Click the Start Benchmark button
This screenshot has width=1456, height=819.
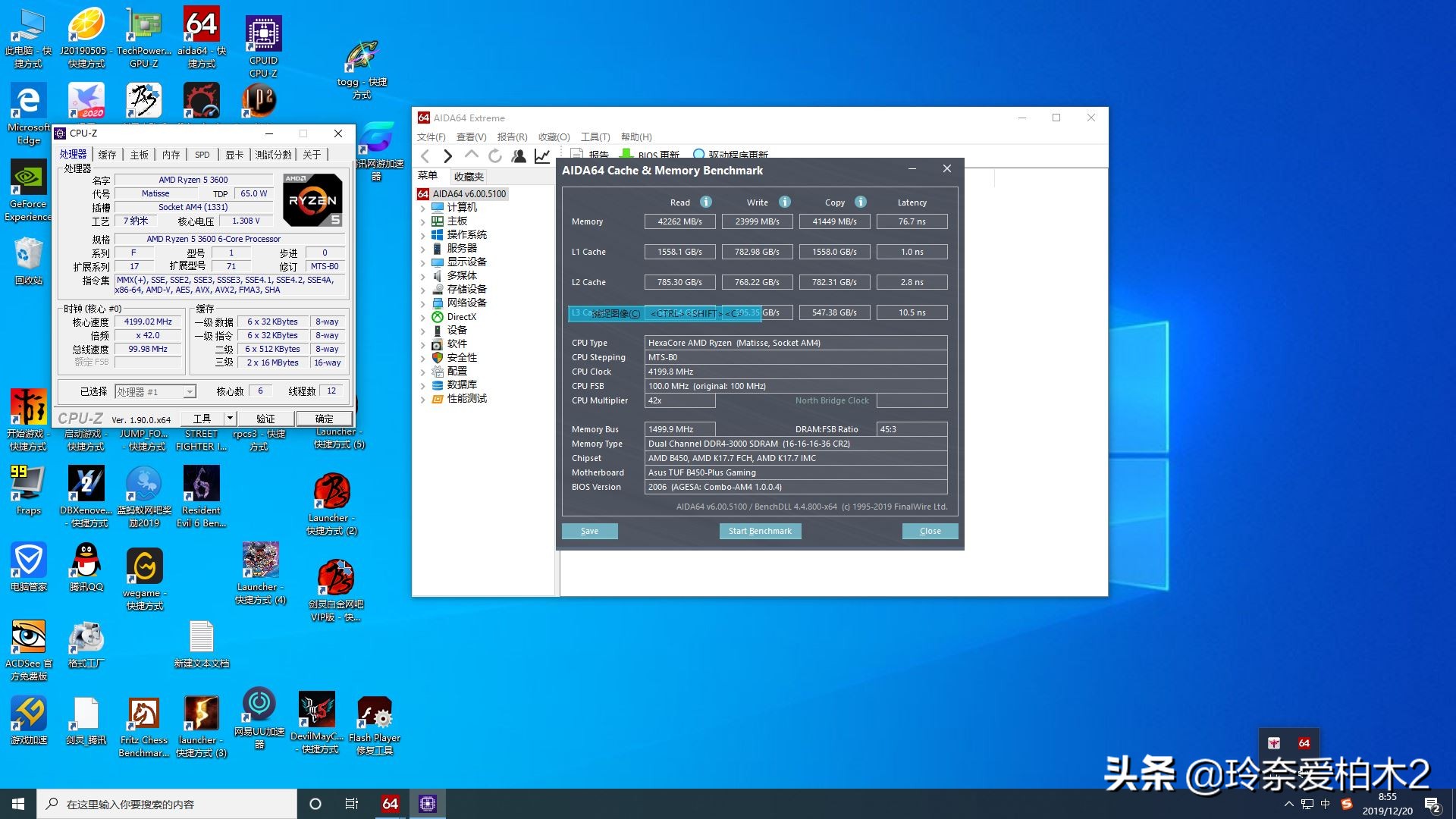pyautogui.click(x=759, y=531)
